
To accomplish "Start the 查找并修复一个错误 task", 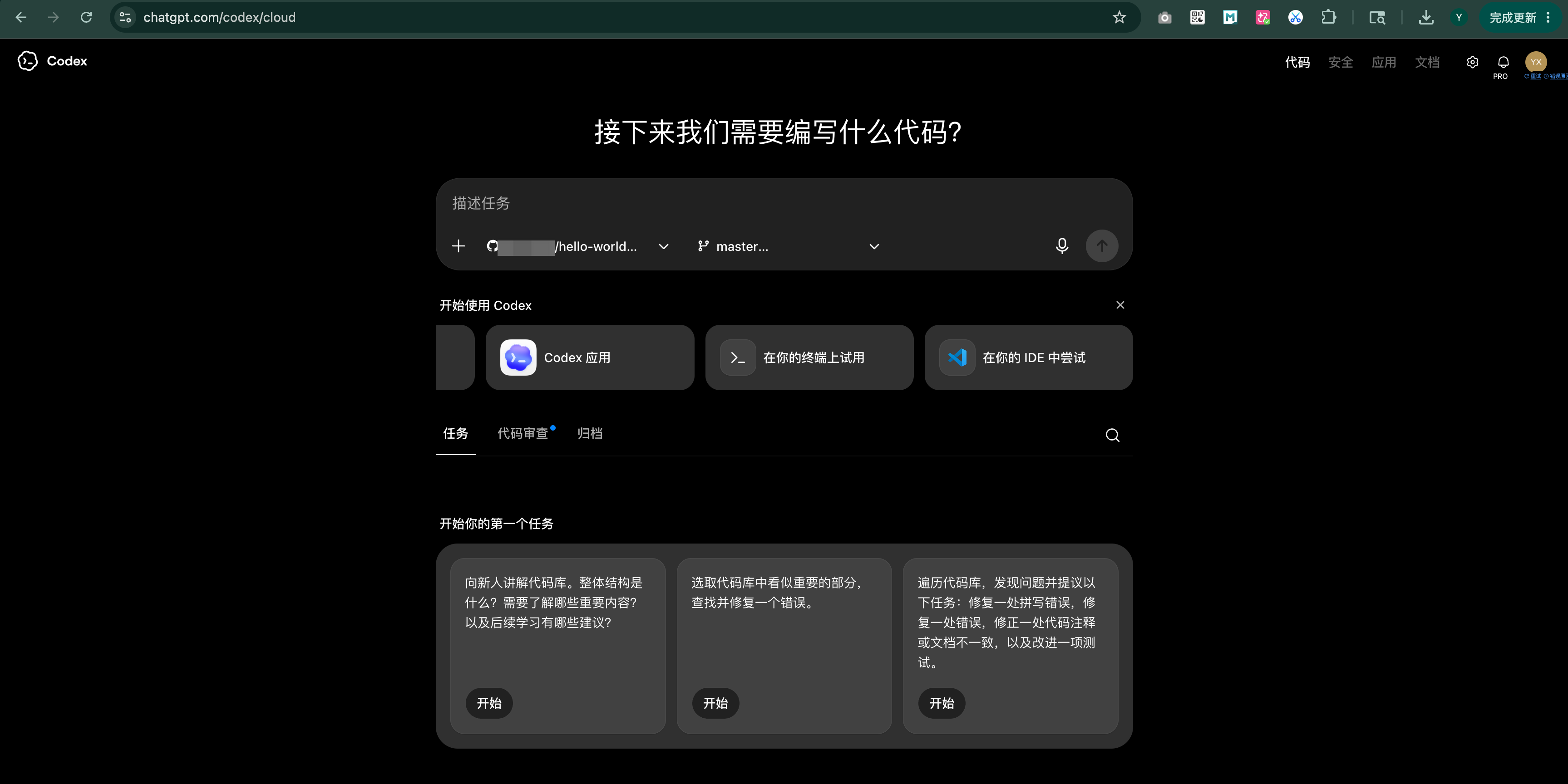I will click(715, 703).
